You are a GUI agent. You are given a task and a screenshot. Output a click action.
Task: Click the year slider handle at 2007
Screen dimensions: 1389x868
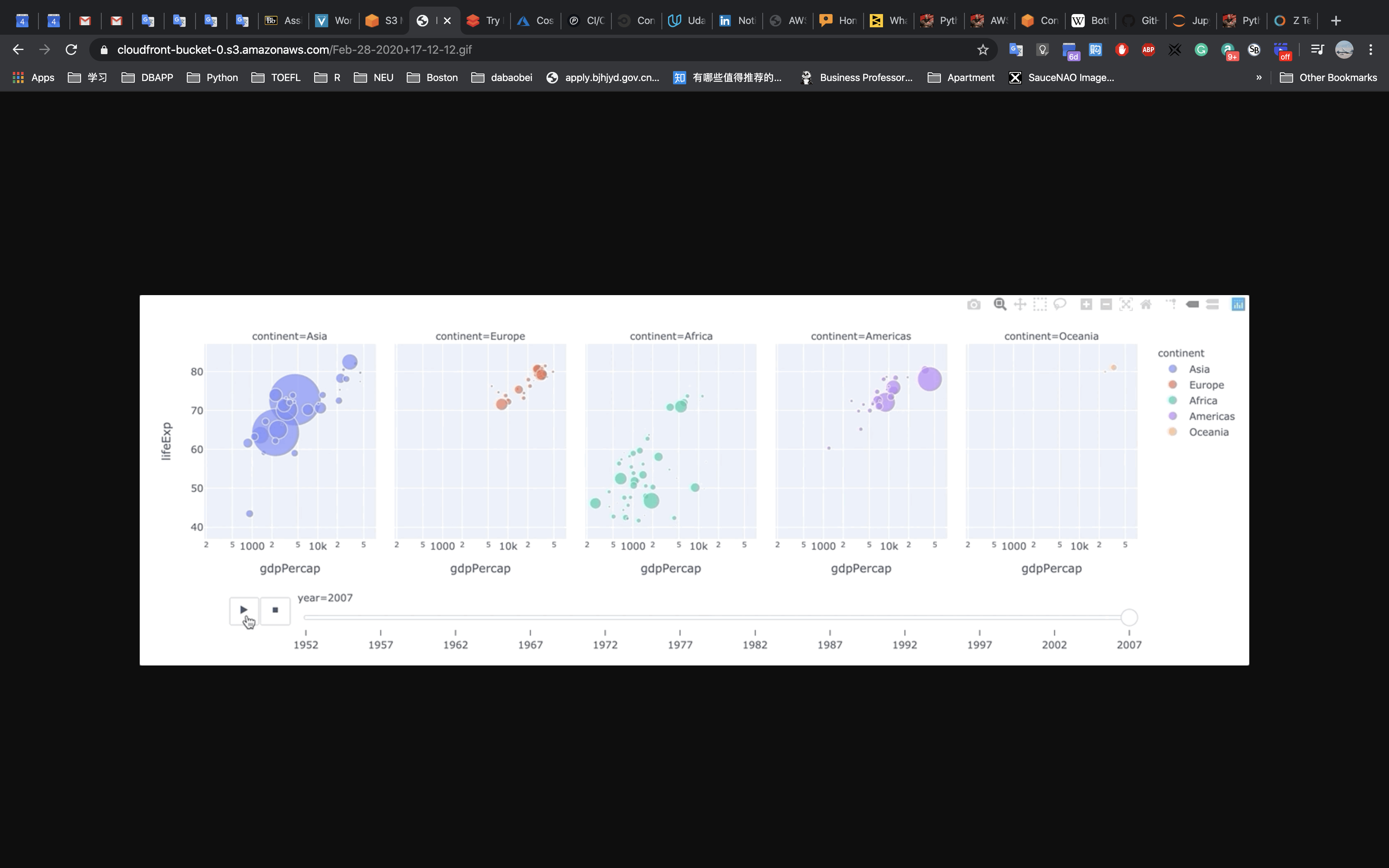pos(1129,617)
